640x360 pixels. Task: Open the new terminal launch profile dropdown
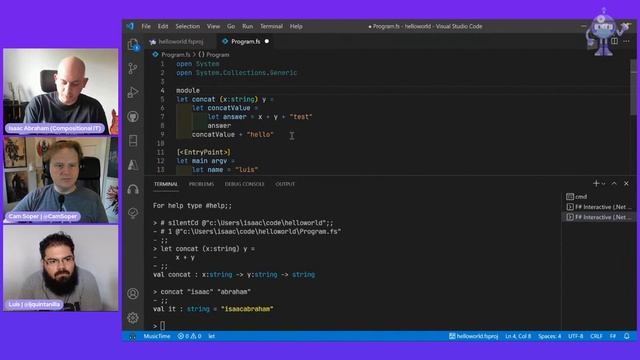click(604, 184)
